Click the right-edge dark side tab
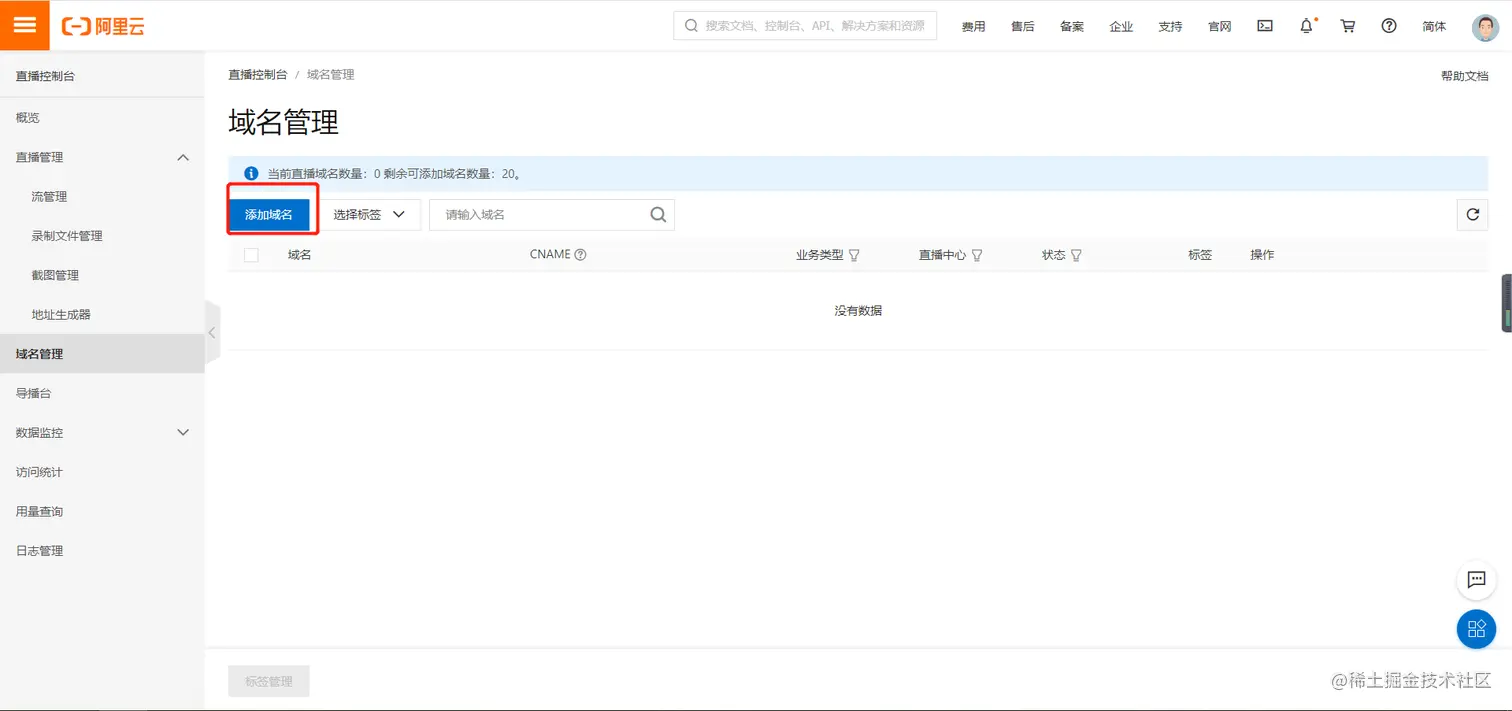 point(1507,304)
